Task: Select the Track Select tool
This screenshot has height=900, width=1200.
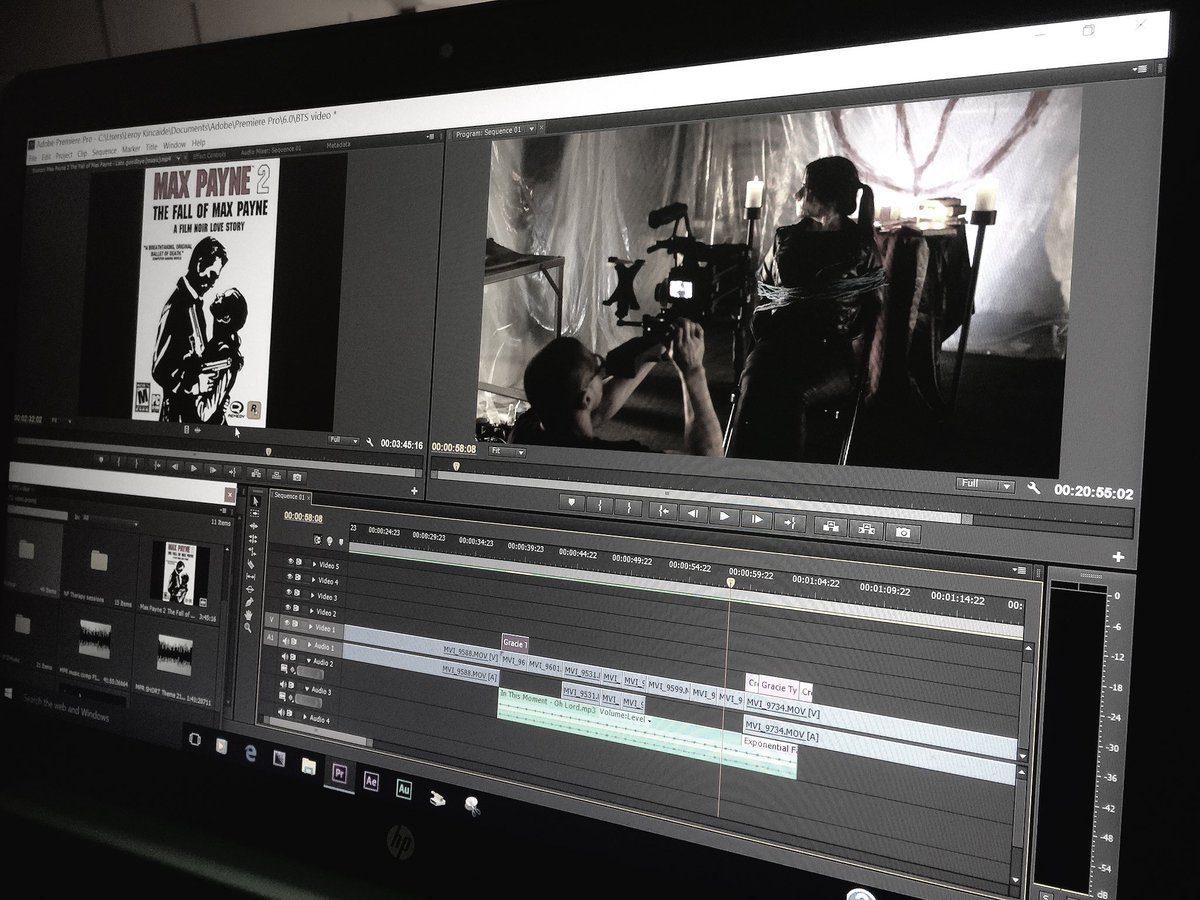Action: pyautogui.click(x=254, y=513)
